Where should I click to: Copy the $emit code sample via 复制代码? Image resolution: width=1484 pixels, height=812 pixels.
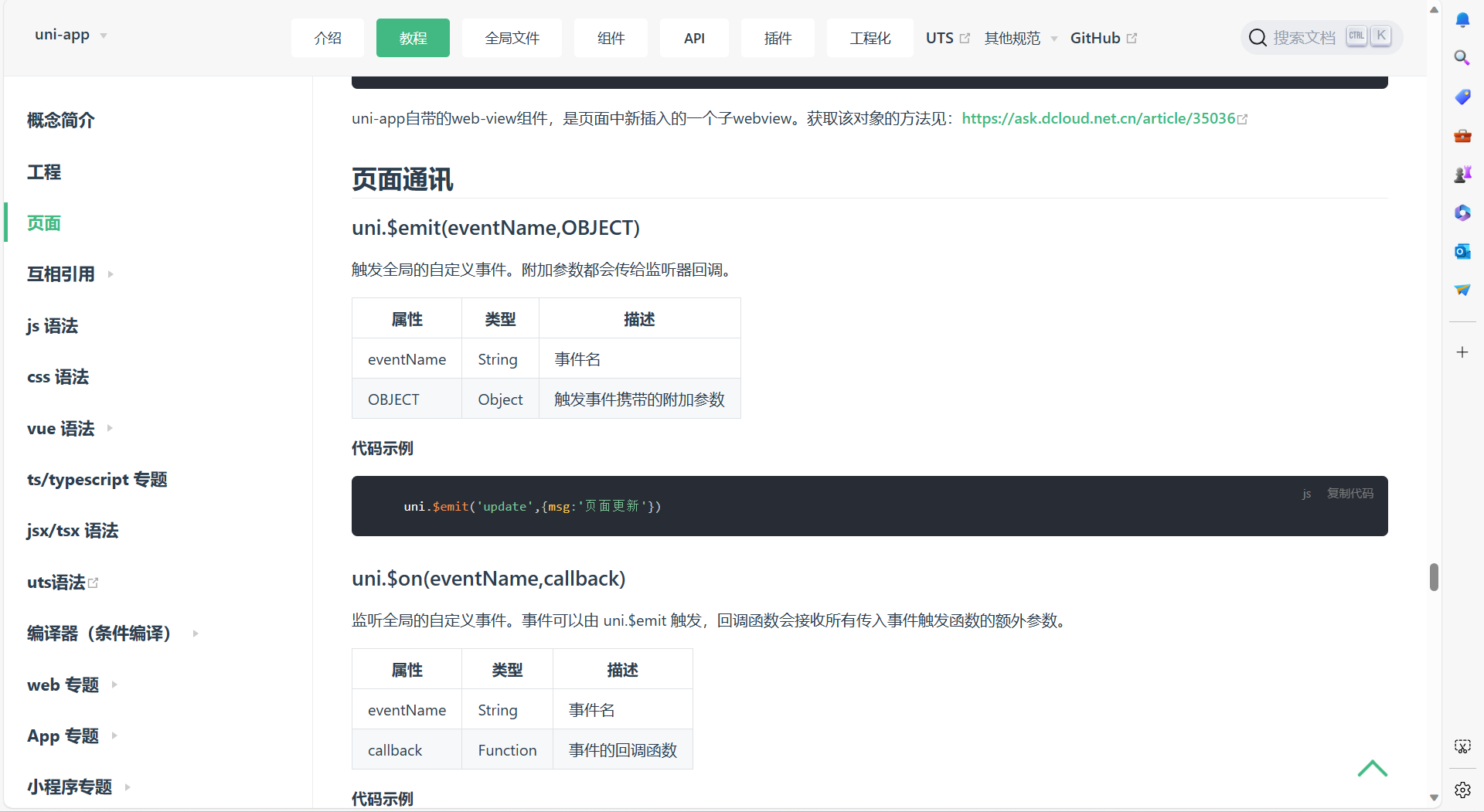click(x=1350, y=494)
